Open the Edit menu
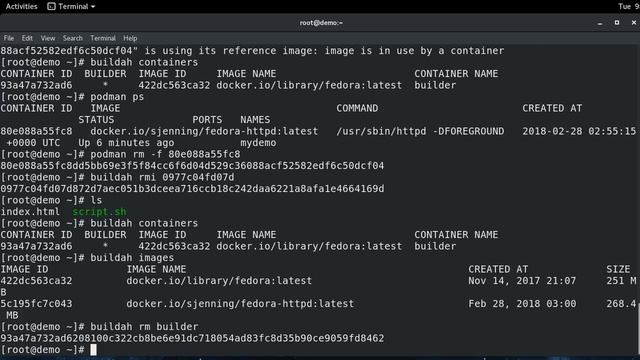Viewport: 640px width, 360px height. point(27,38)
